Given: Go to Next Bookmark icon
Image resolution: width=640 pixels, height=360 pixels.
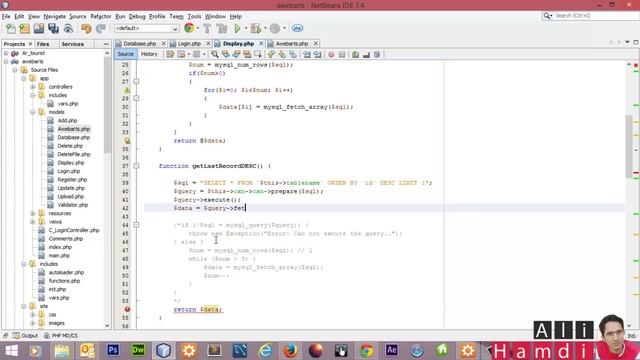Looking at the screenshot, I should [282, 54].
